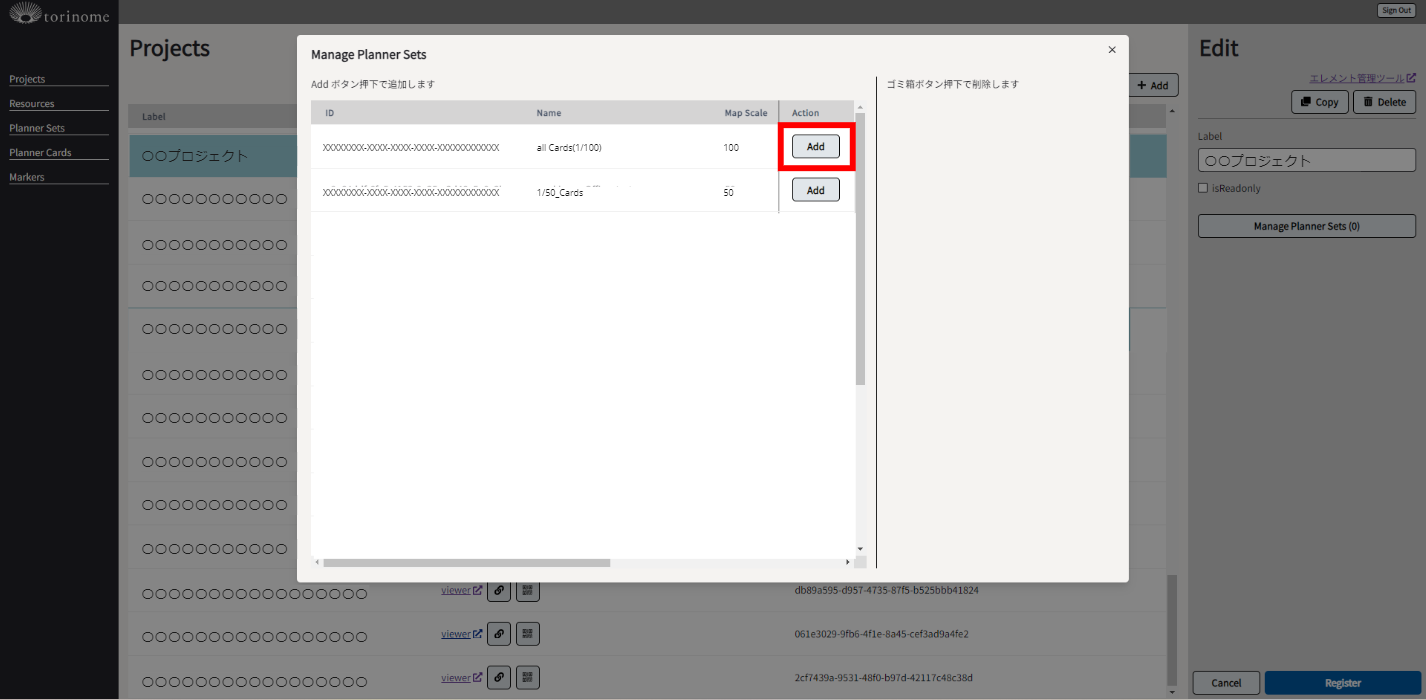Screen dimensions: 1426x700
Task: Open Resources in the sidebar
Action: coord(32,104)
